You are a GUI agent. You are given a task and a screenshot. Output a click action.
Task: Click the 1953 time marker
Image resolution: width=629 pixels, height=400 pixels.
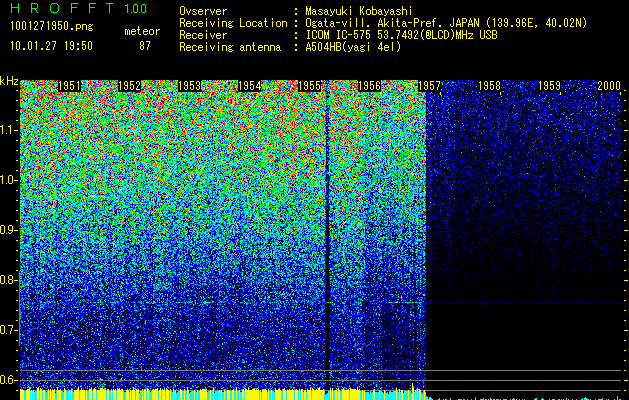pos(189,86)
